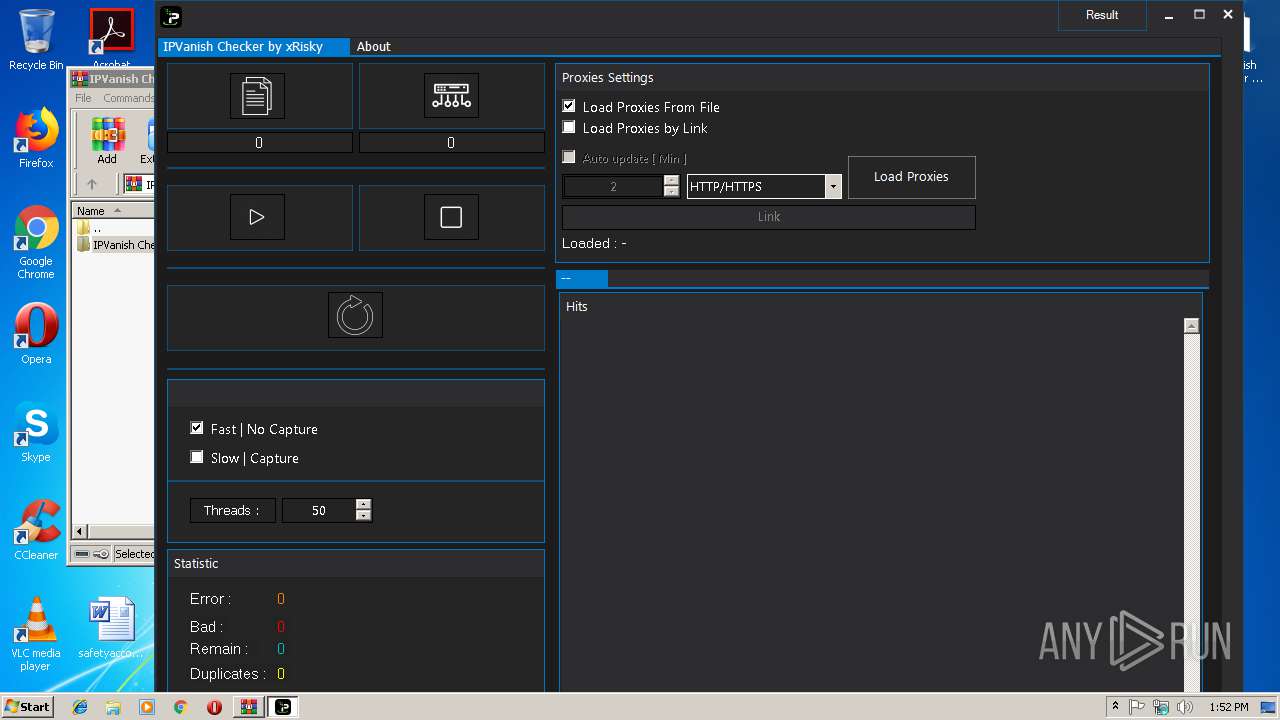This screenshot has height=720, width=1280.
Task: Click IPVanish Checker taskbar icon
Action: [283, 707]
